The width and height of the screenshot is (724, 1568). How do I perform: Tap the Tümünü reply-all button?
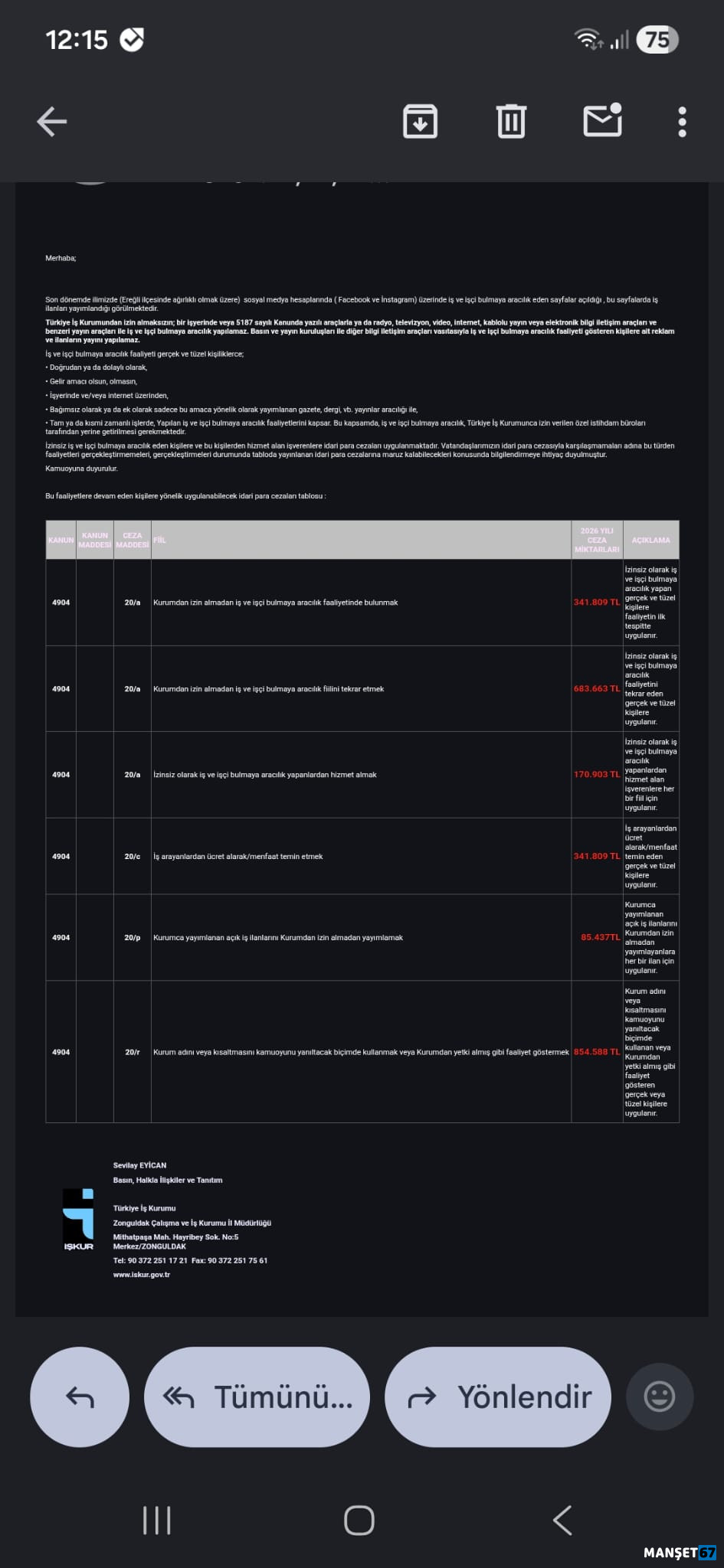(x=257, y=1397)
